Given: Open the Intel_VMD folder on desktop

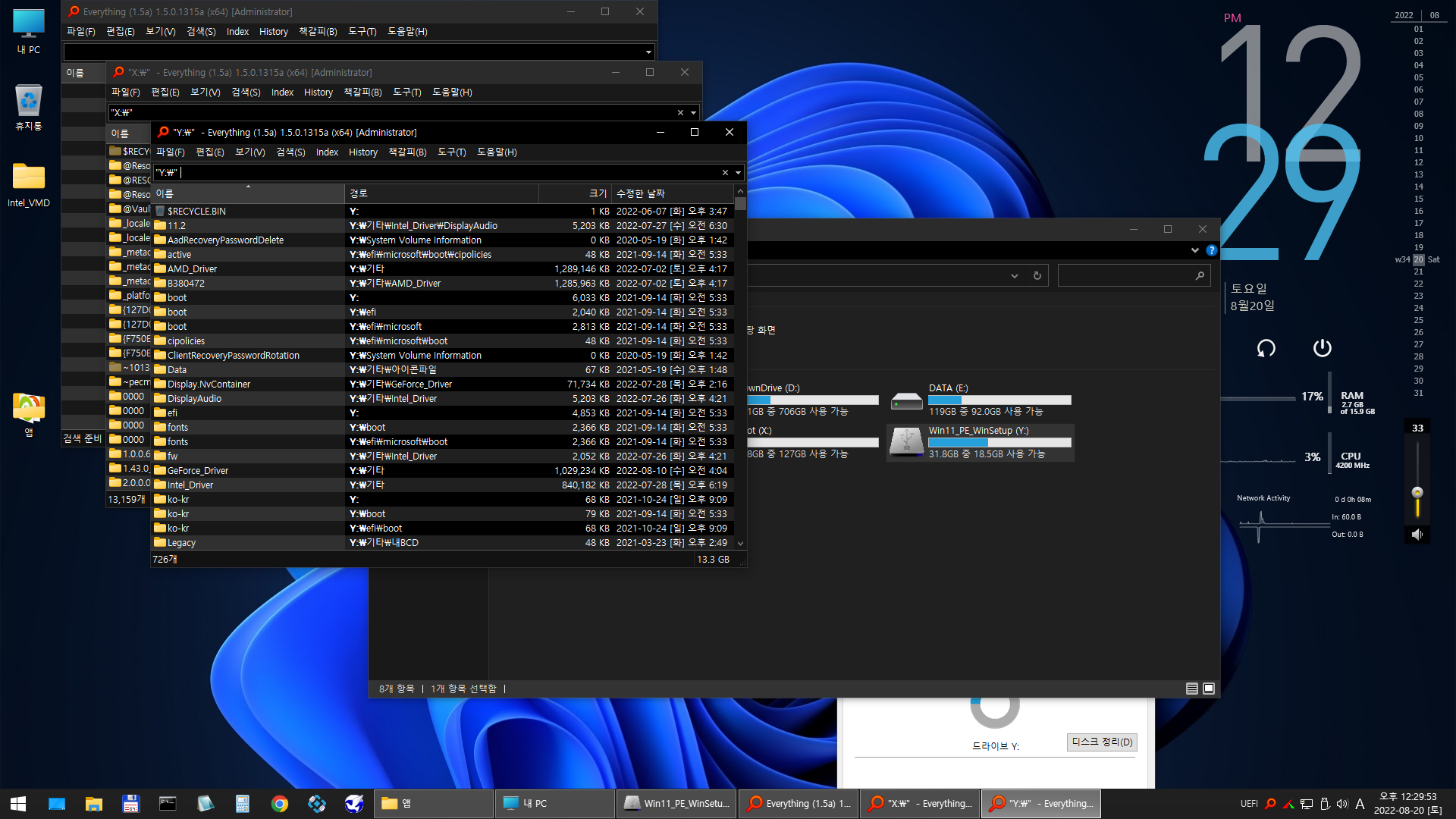Looking at the screenshot, I should click(x=29, y=184).
